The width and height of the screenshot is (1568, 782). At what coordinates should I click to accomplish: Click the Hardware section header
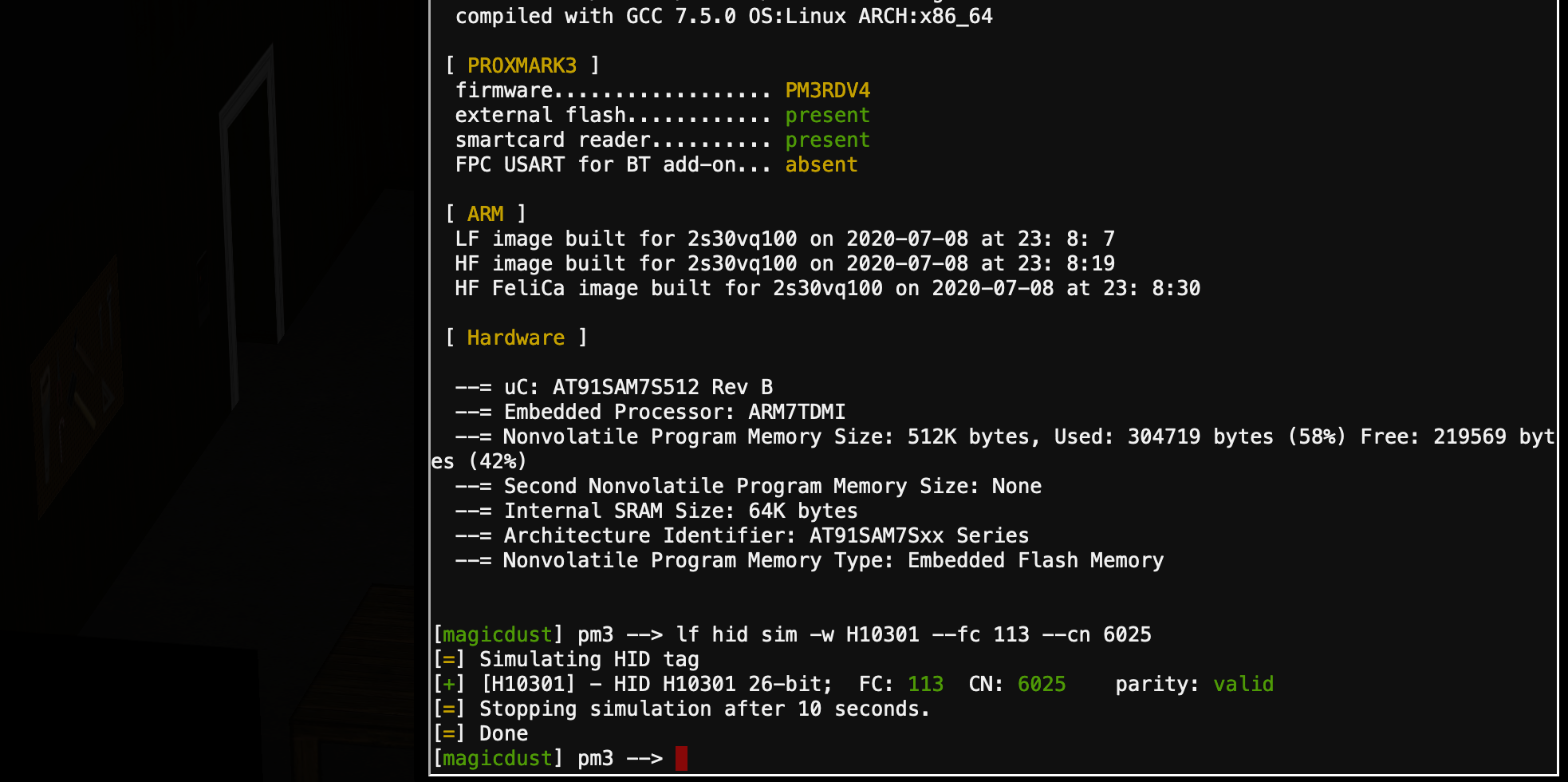click(x=515, y=338)
